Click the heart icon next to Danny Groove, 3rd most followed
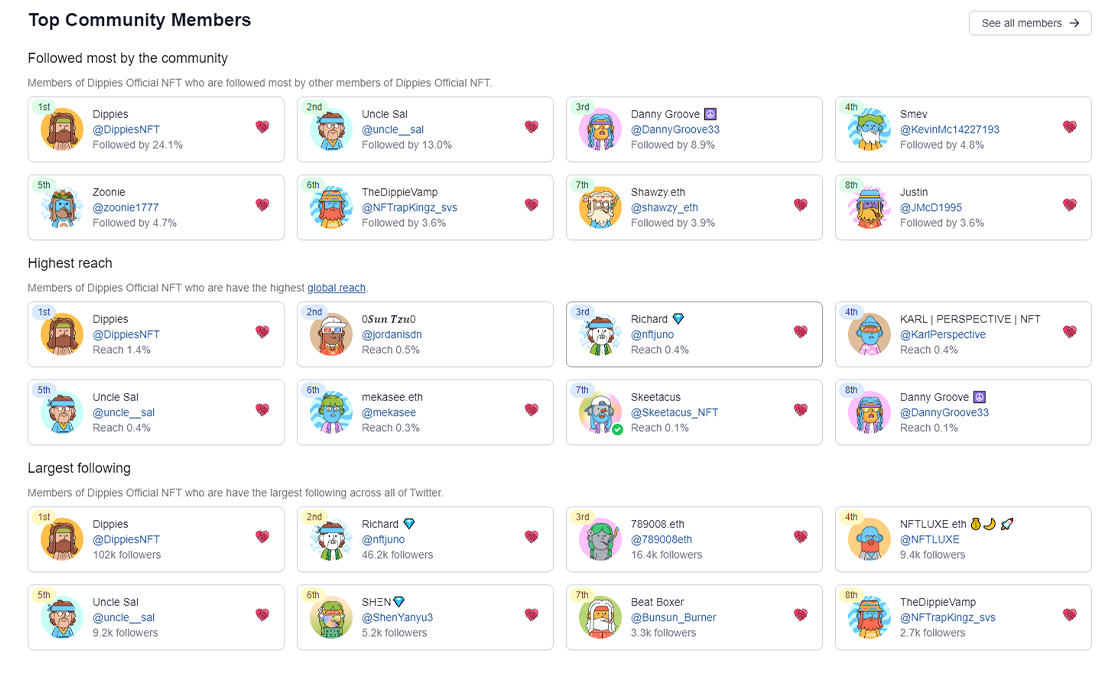The height and width of the screenshot is (675, 1115). tap(800, 127)
